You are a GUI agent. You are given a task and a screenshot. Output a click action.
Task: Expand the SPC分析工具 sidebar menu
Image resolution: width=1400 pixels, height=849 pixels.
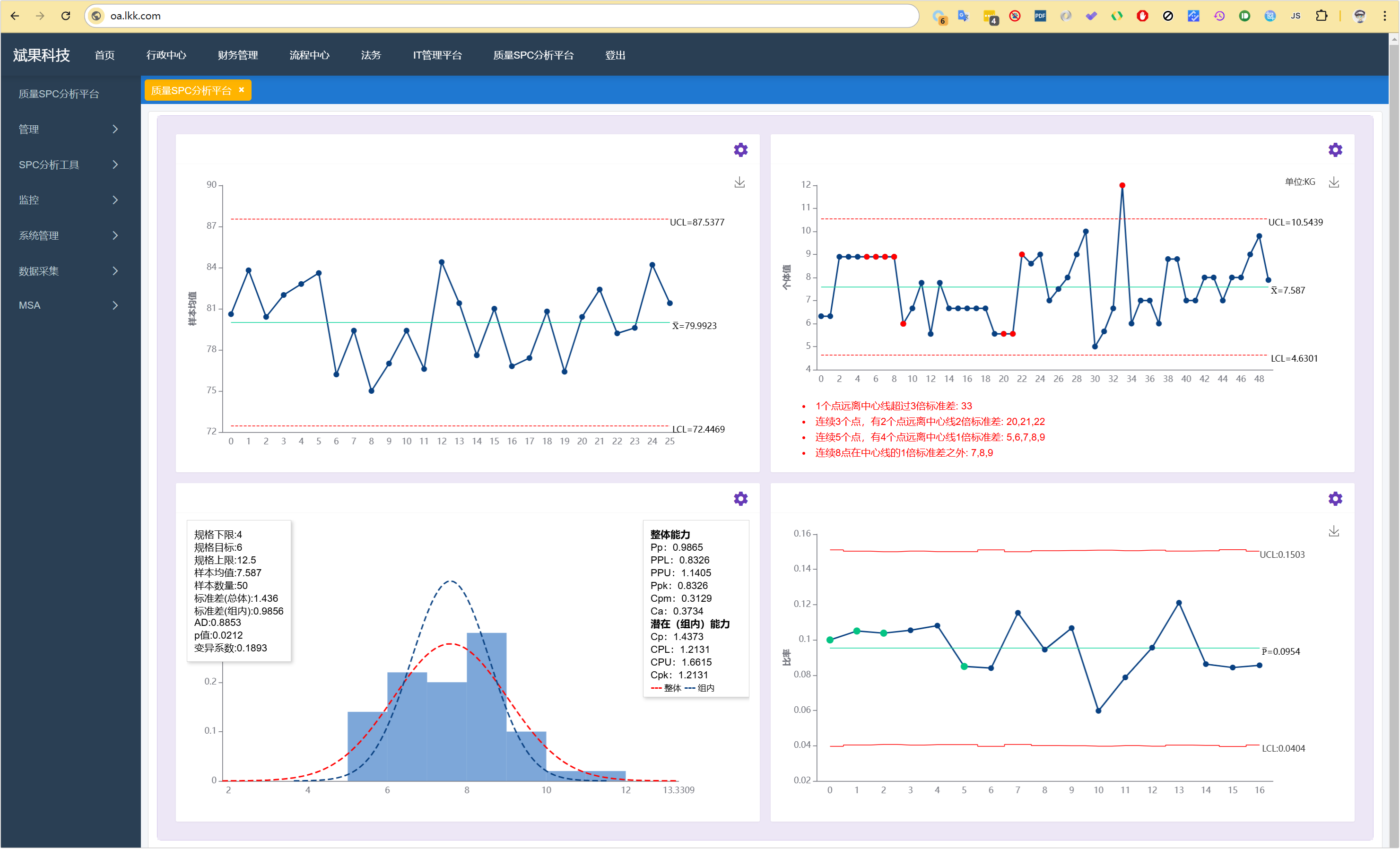click(70, 165)
